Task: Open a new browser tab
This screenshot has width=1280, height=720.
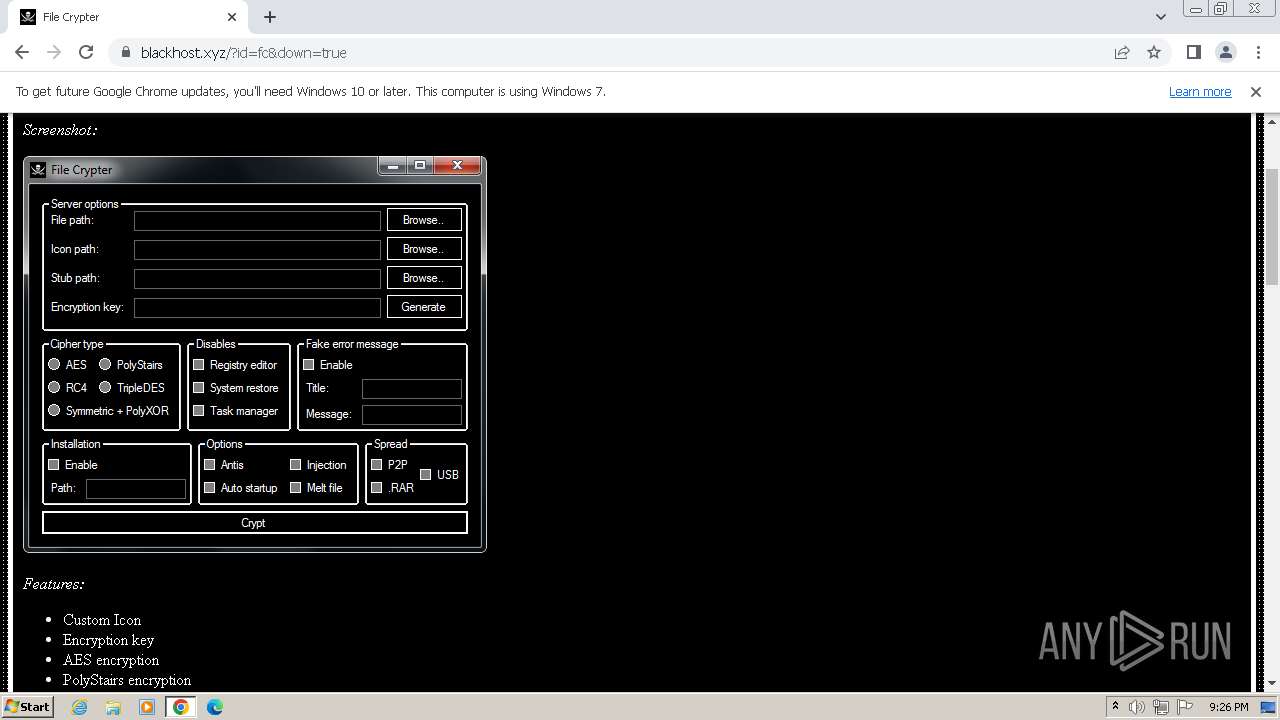Action: pos(270,17)
